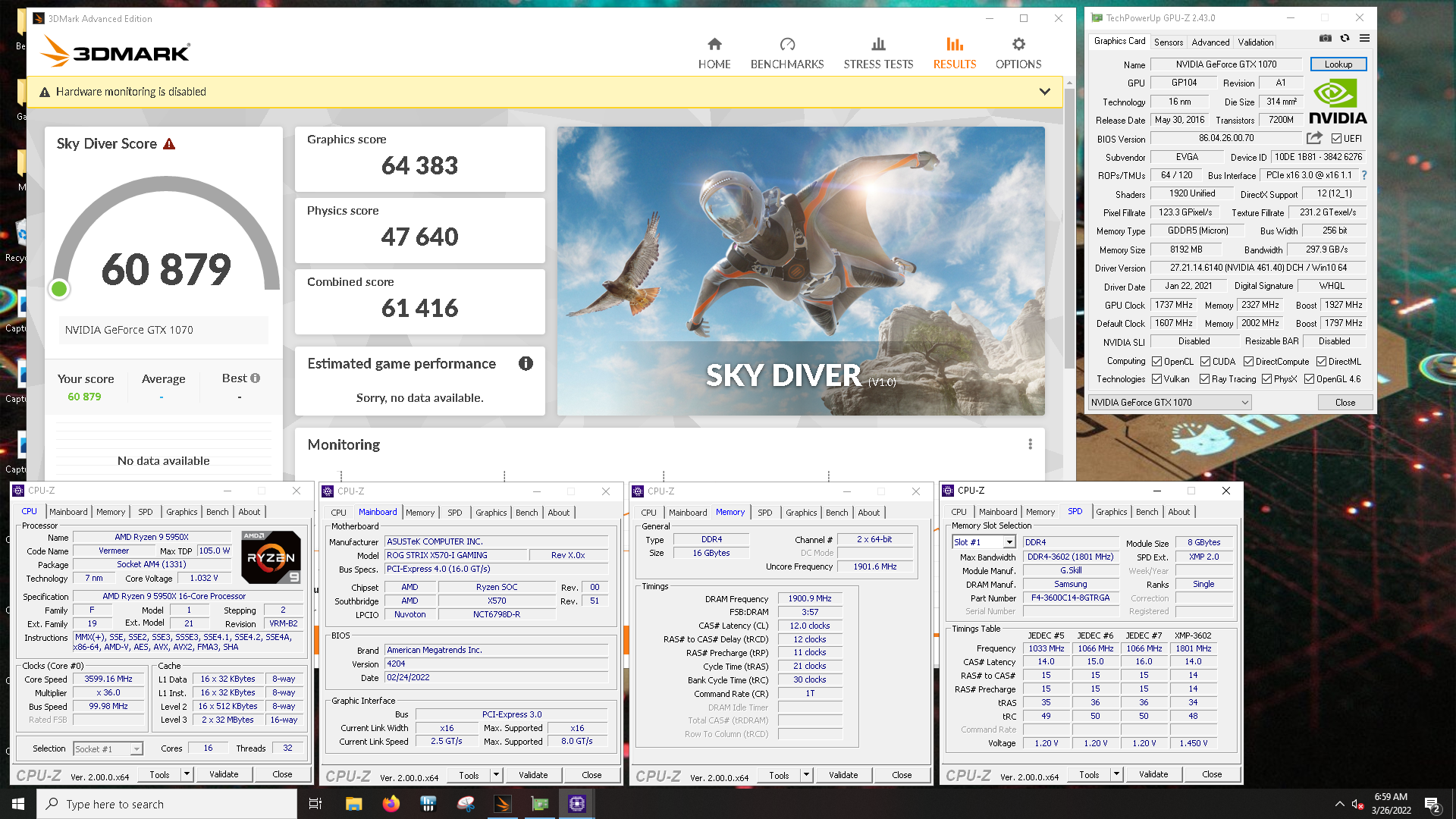Open OPTIONS gear in 3DMark

[x=1018, y=54]
